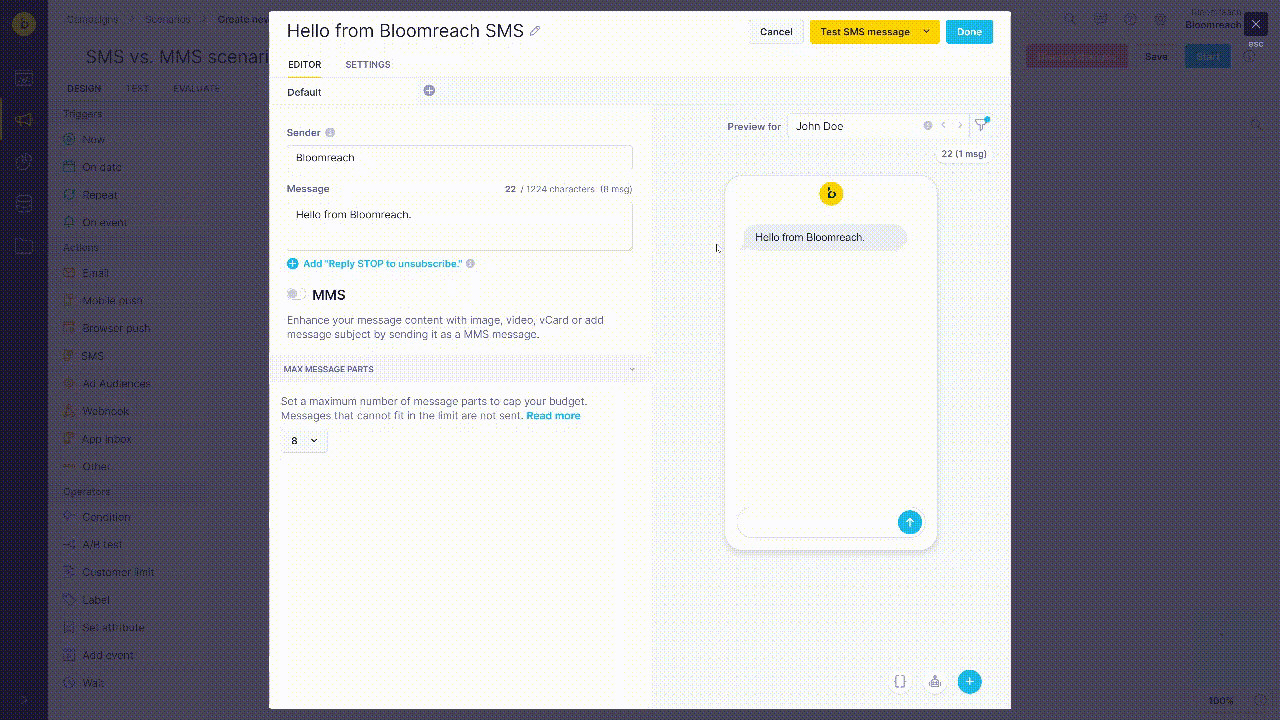Toggle the MMS switch on

[295, 294]
